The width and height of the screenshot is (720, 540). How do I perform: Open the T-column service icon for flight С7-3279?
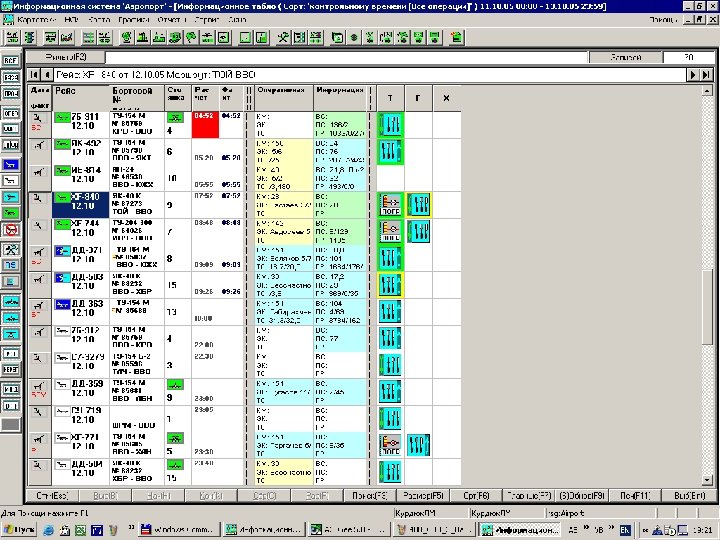coord(390,365)
